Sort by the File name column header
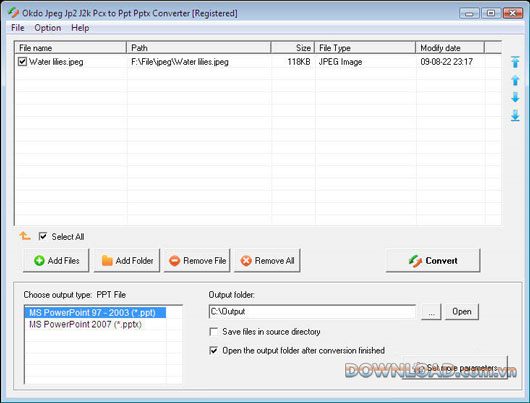This screenshot has height=403, width=530. click(71, 48)
